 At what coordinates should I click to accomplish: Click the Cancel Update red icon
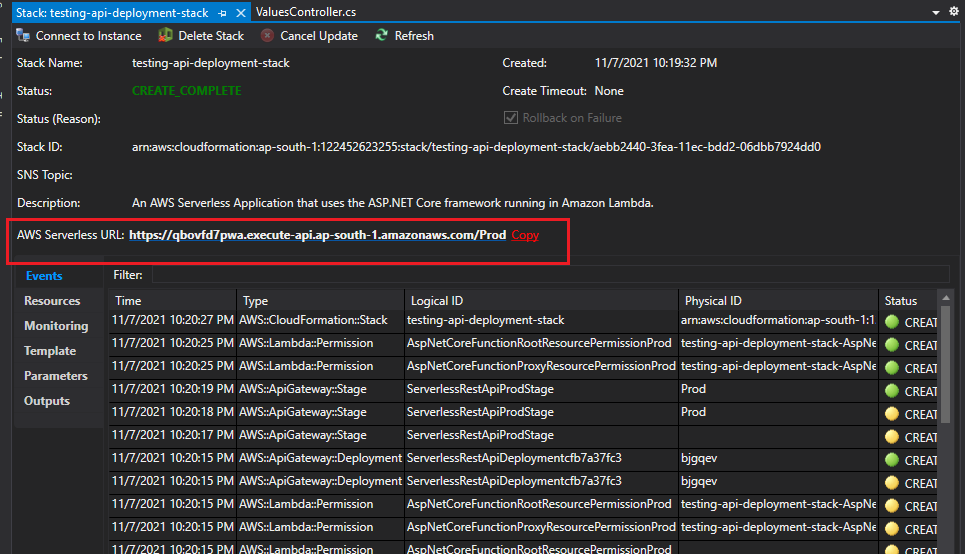point(267,36)
